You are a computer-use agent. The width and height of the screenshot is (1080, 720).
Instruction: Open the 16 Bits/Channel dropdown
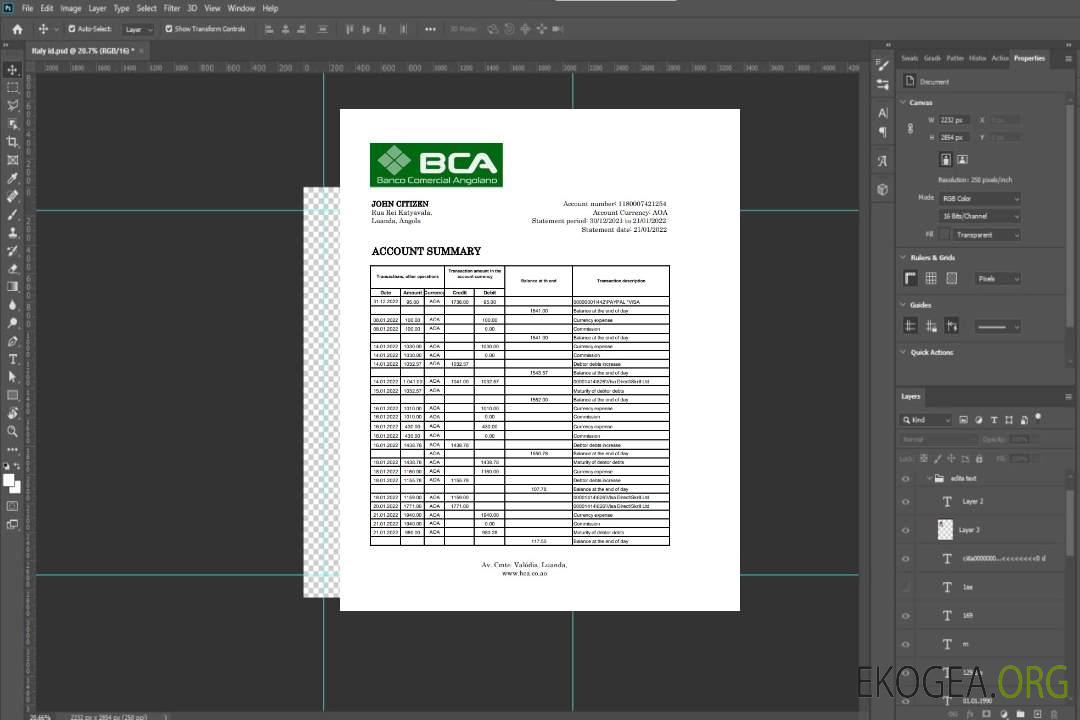[979, 216]
